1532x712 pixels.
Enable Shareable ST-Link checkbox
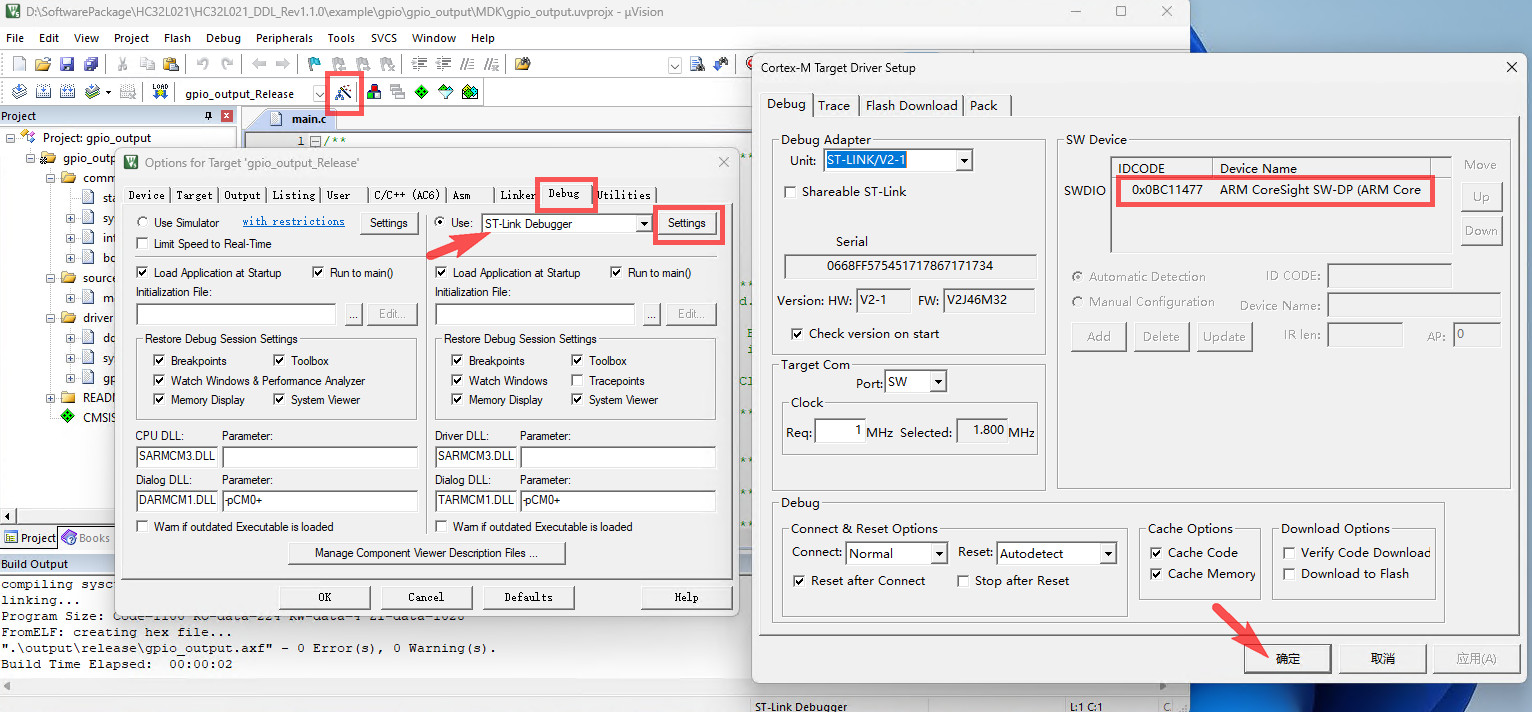pos(790,192)
